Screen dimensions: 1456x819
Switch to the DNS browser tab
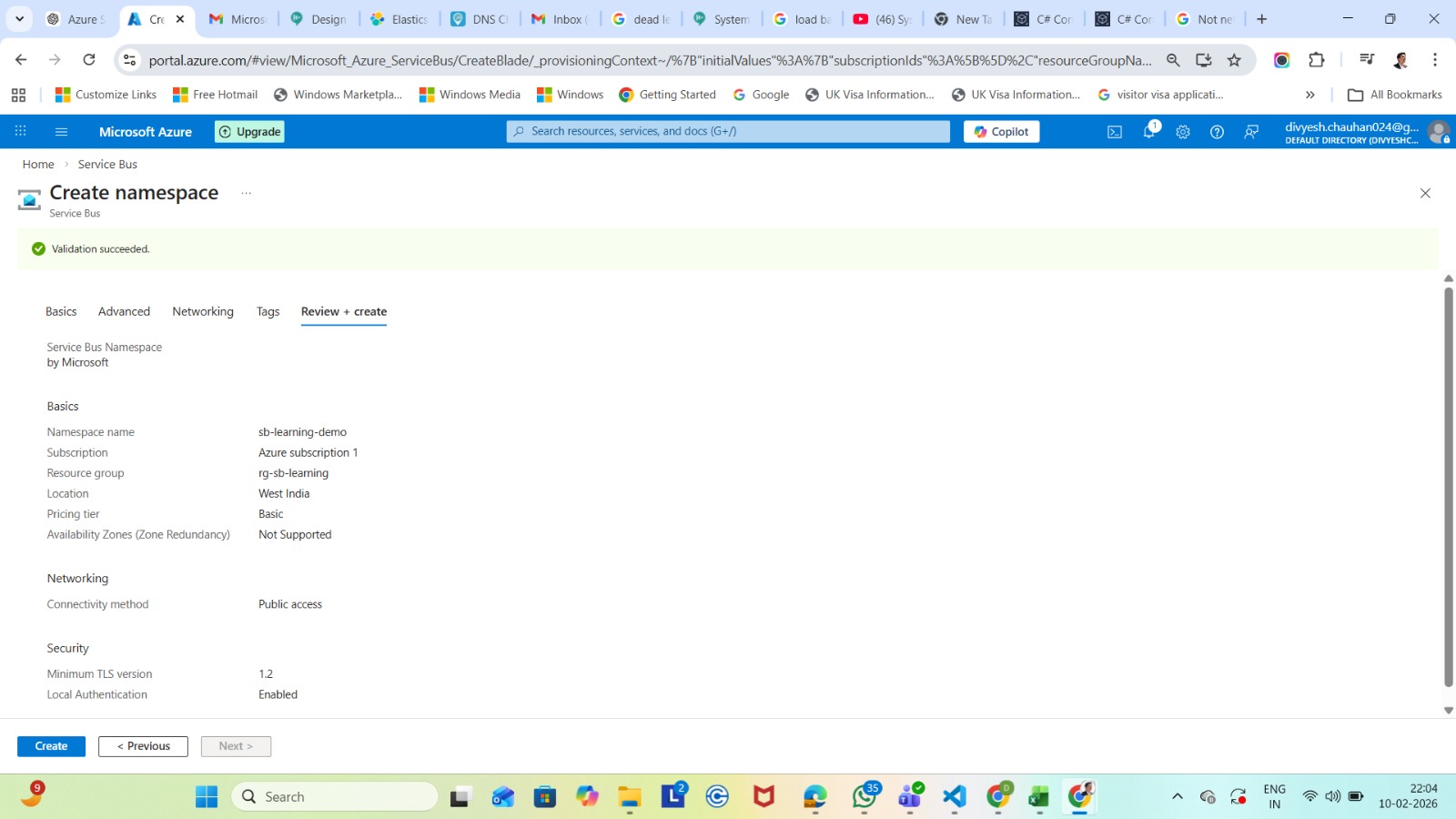tap(481, 19)
